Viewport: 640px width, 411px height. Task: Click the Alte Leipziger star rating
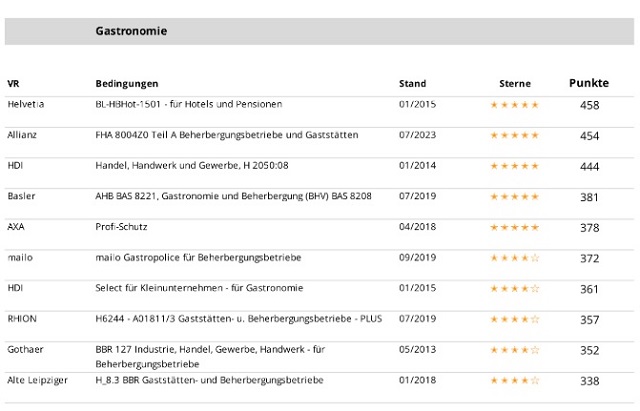coord(514,381)
